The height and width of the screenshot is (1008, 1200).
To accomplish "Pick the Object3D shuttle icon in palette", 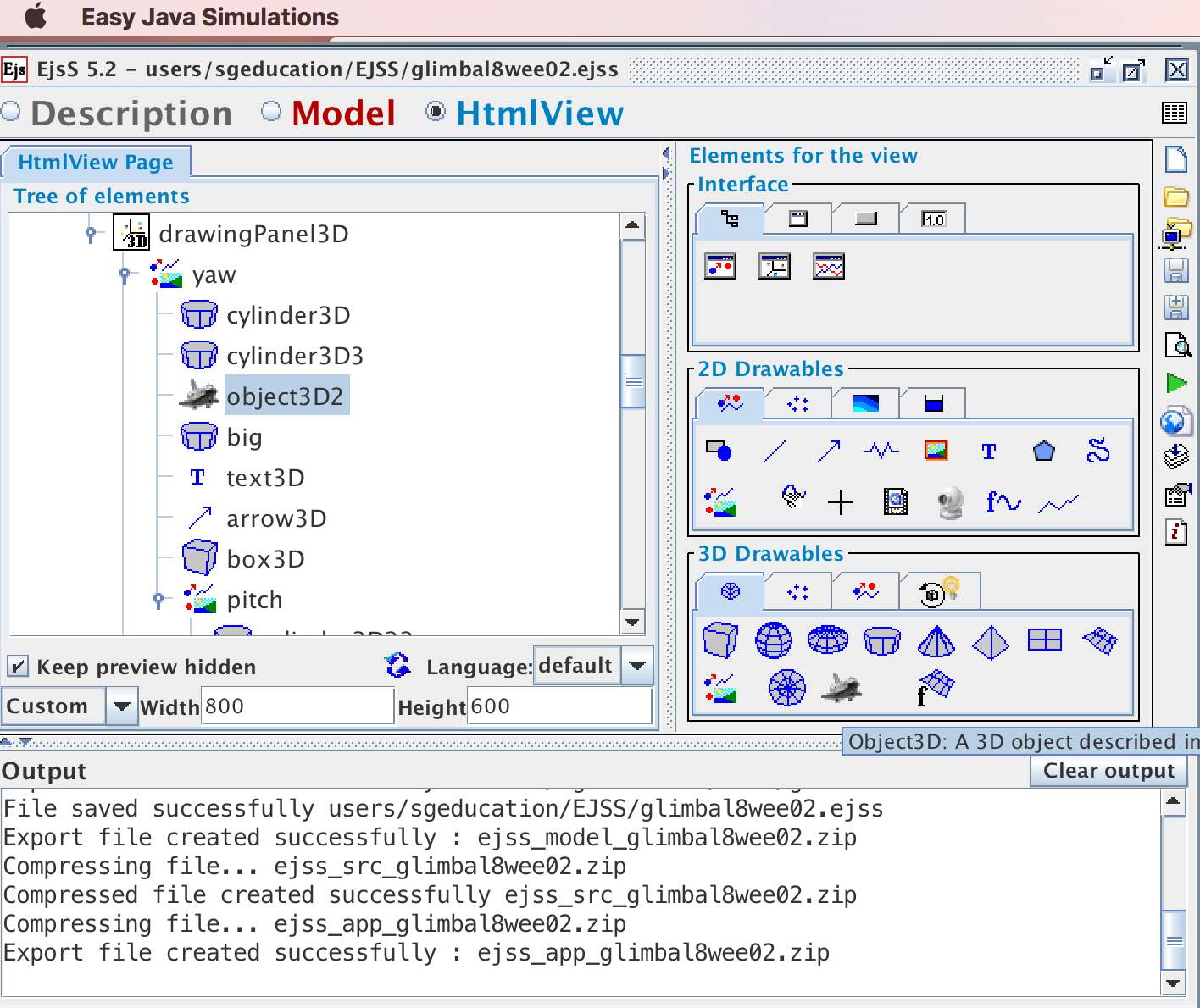I will (842, 688).
